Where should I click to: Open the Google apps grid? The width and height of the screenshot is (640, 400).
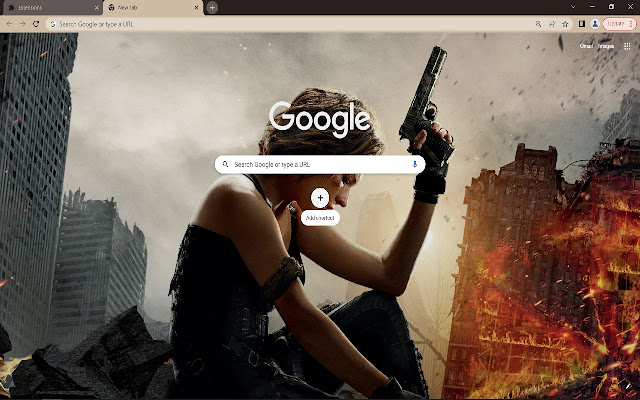627,46
